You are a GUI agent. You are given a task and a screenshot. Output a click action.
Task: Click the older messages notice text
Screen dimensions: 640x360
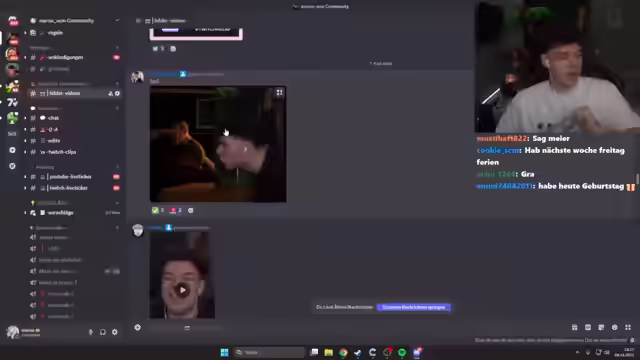click(344, 307)
